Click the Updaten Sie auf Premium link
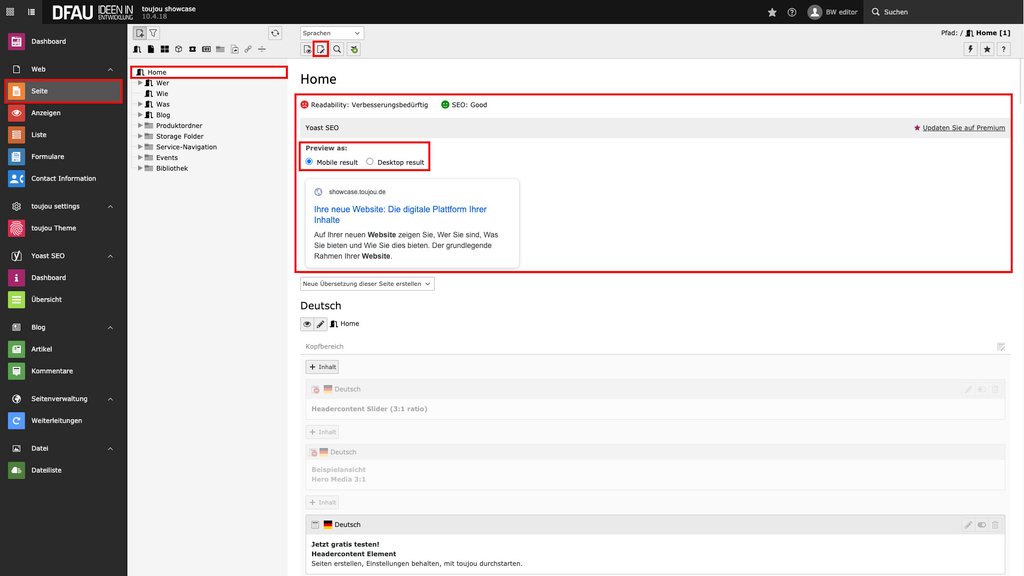Viewport: 1024px width, 576px height. [x=963, y=128]
